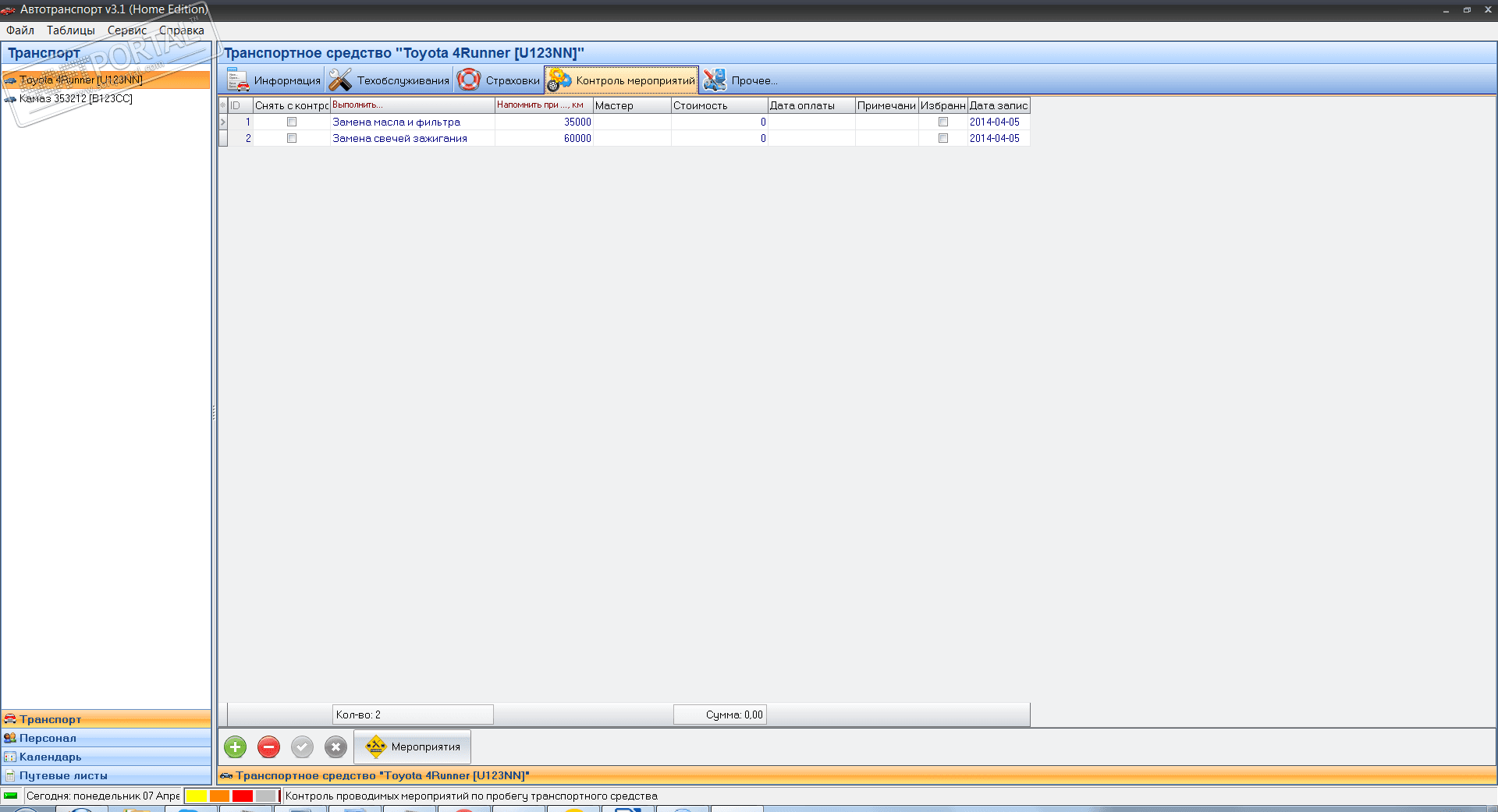Click the Мероприятия button

click(x=412, y=747)
